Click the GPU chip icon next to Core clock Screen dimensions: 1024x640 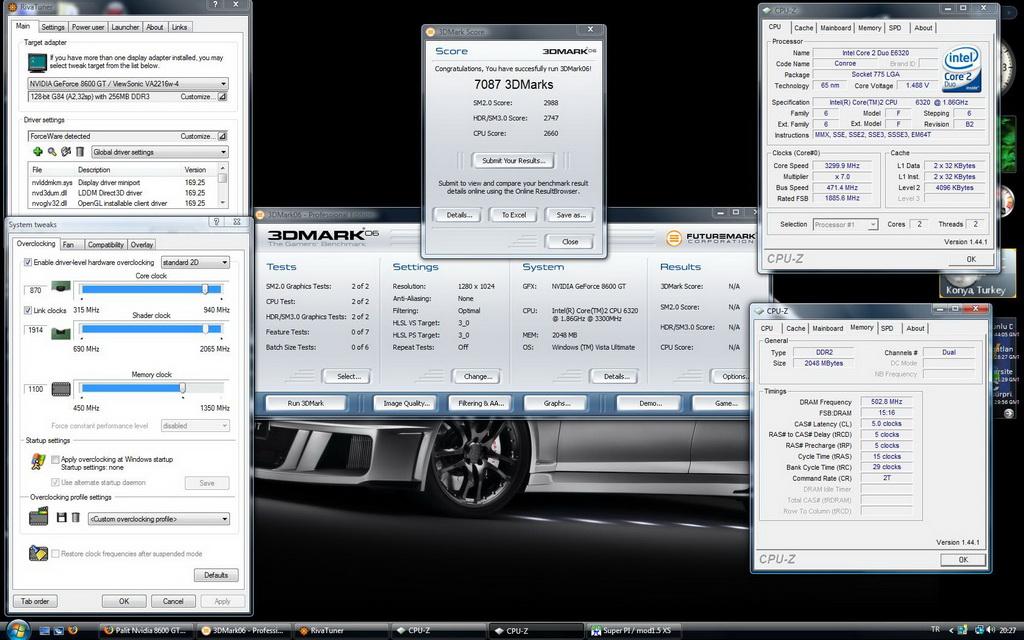coord(61,287)
